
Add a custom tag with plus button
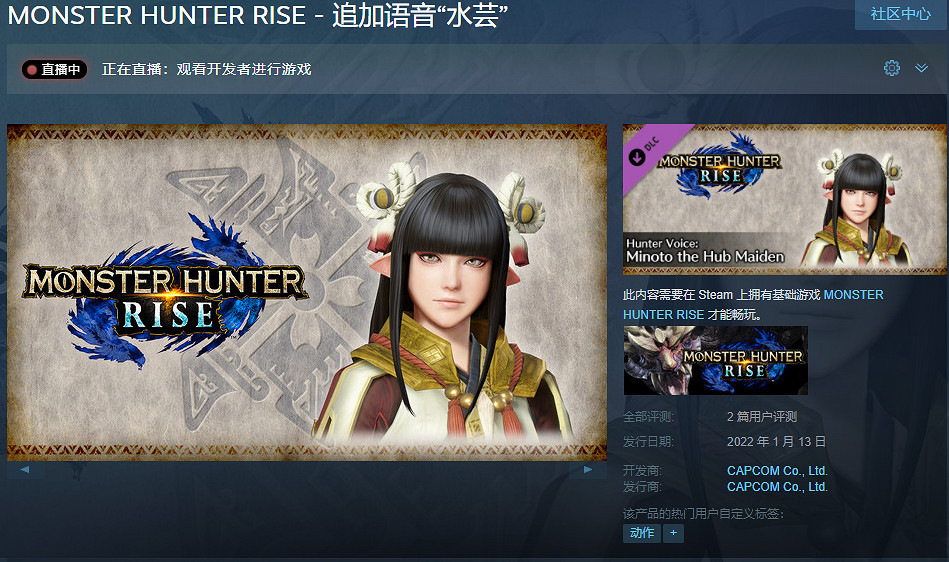click(673, 533)
